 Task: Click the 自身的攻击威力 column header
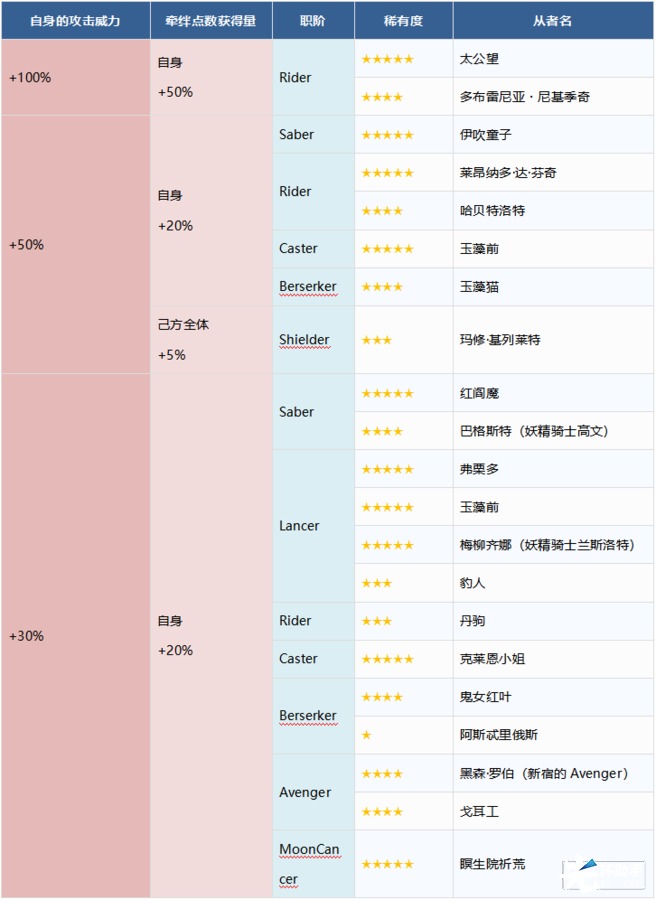[x=76, y=20]
